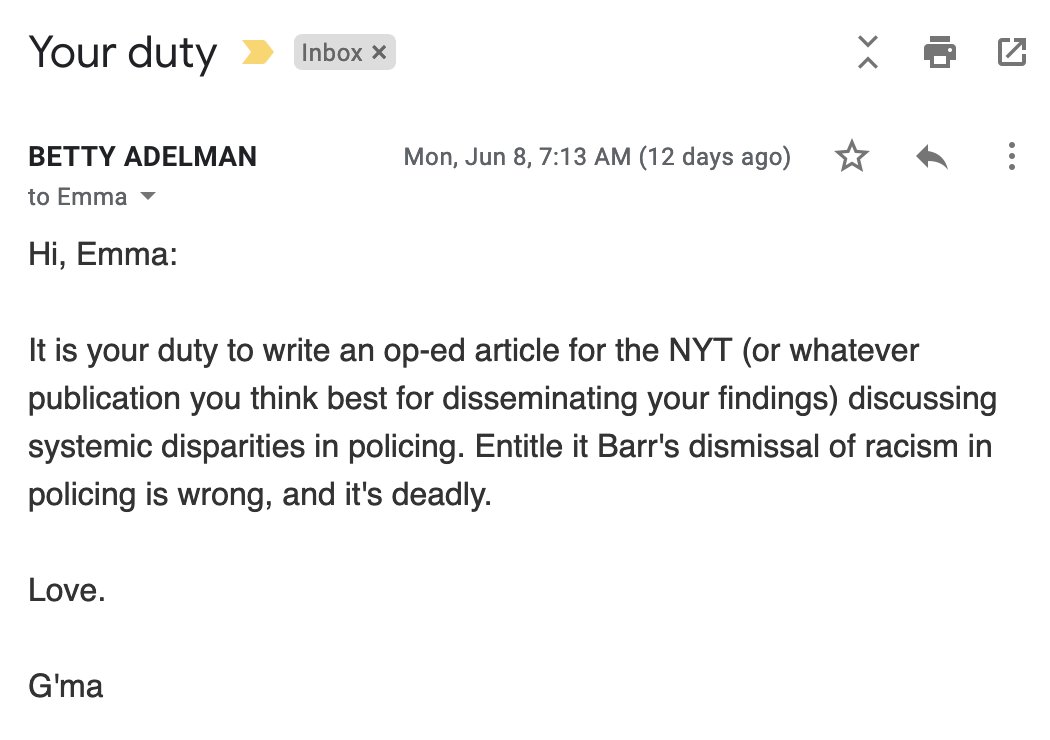
Task: Click the "Hi, Emma:" greeting line
Action: (x=103, y=255)
